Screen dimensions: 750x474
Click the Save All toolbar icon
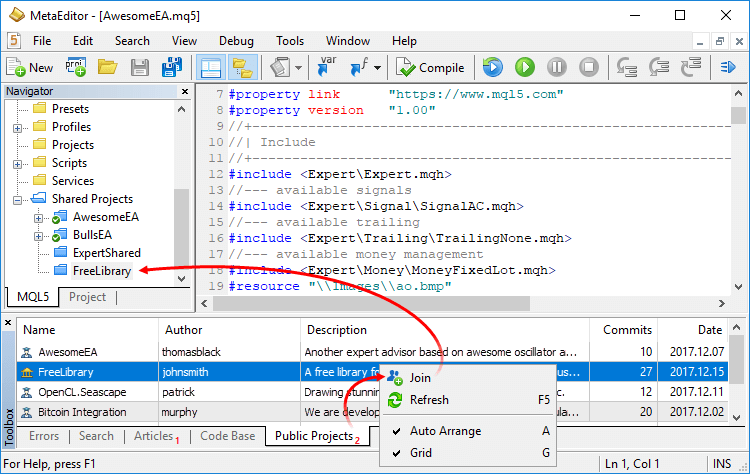coord(172,67)
